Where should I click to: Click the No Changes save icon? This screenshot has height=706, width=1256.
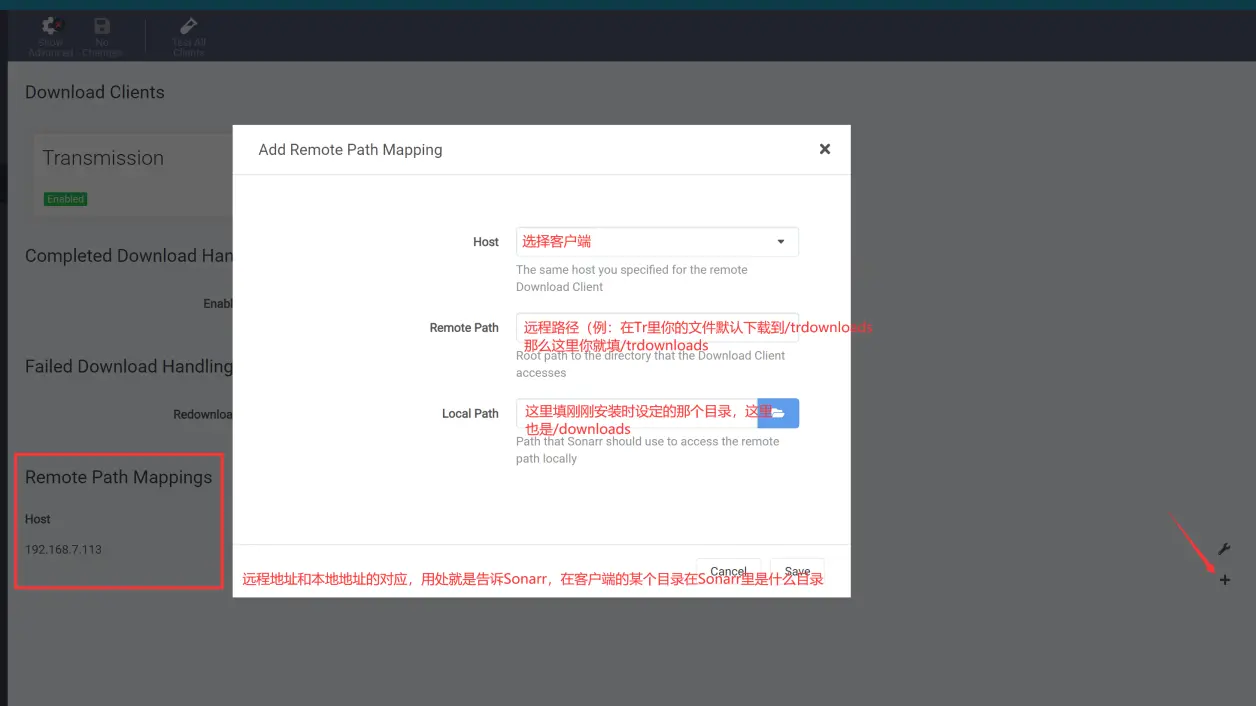point(102,36)
